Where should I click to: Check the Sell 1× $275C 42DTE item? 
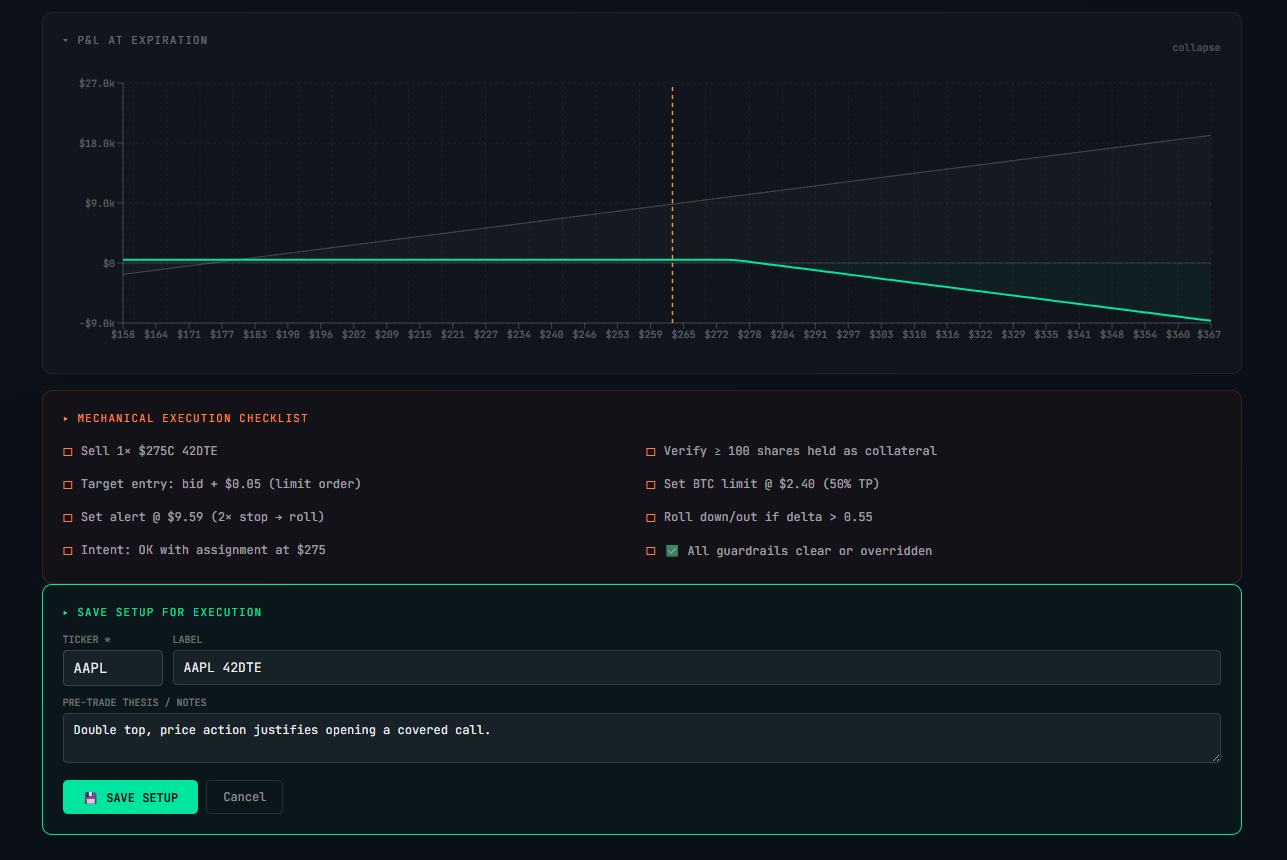click(67, 451)
